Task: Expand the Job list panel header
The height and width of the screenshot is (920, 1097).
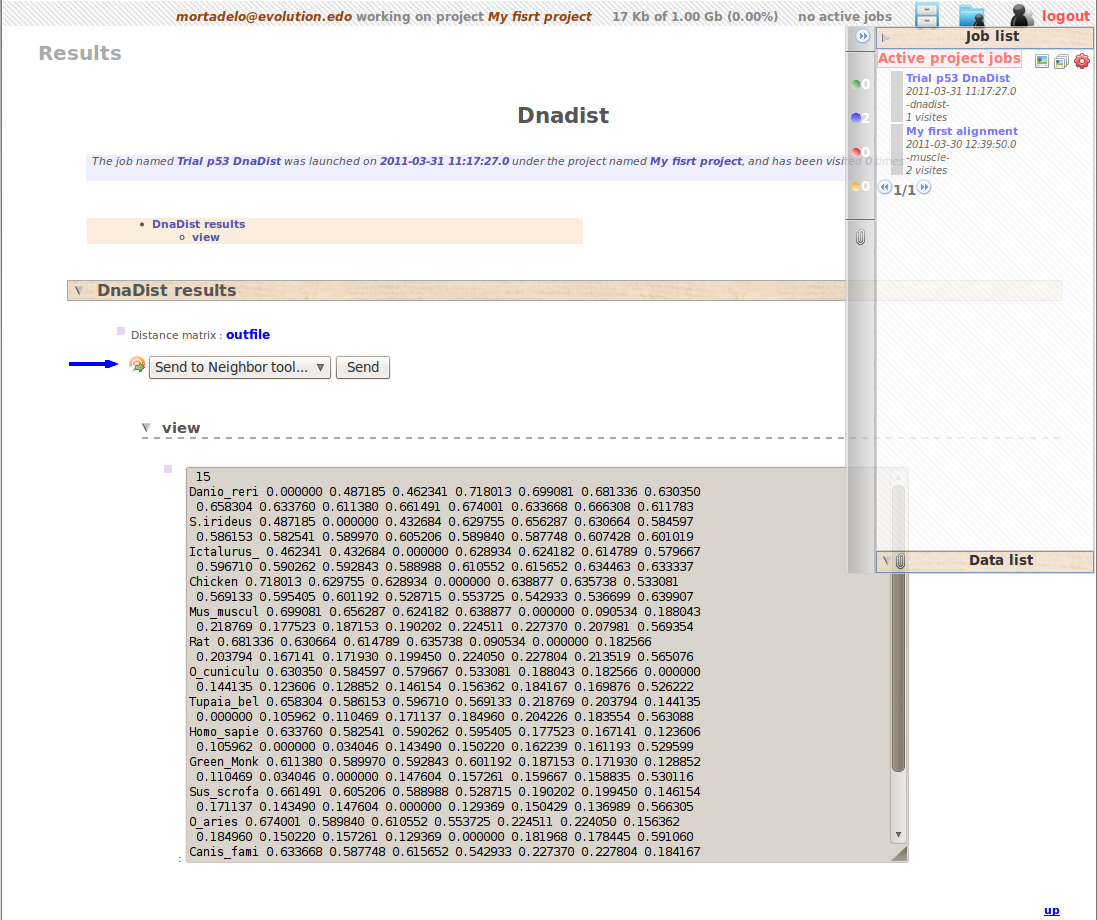Action: (x=884, y=37)
